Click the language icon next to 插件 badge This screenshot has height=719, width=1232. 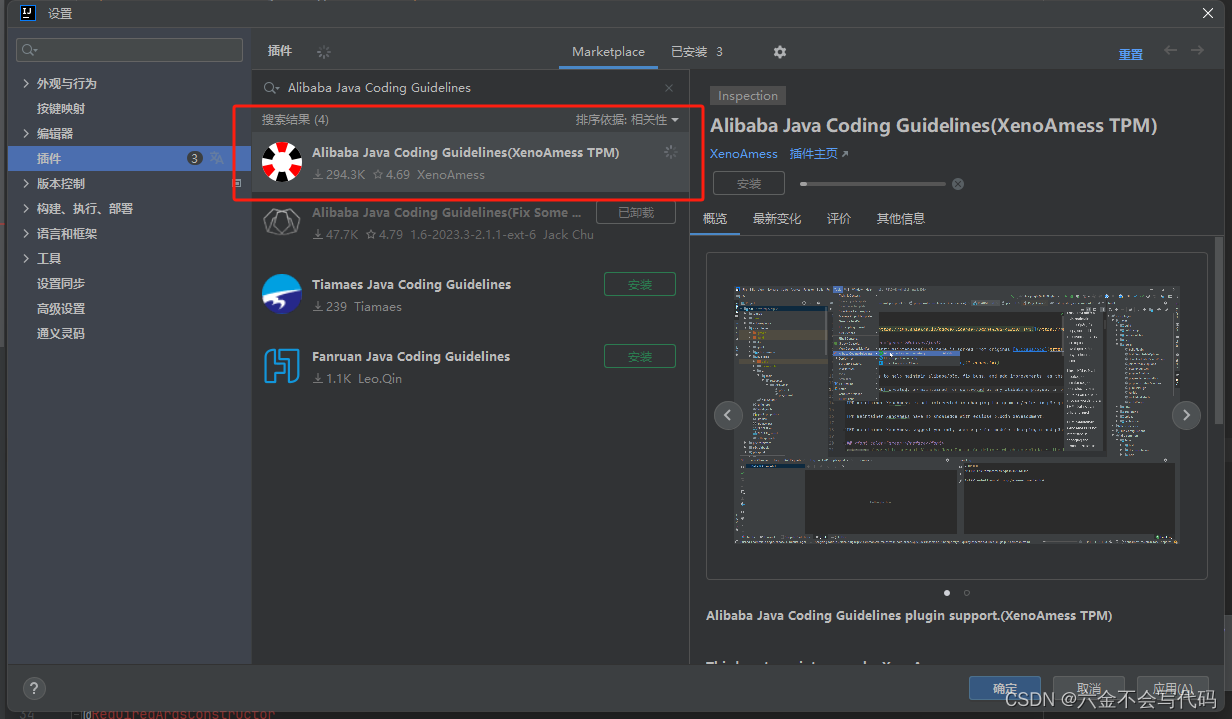click(217, 158)
